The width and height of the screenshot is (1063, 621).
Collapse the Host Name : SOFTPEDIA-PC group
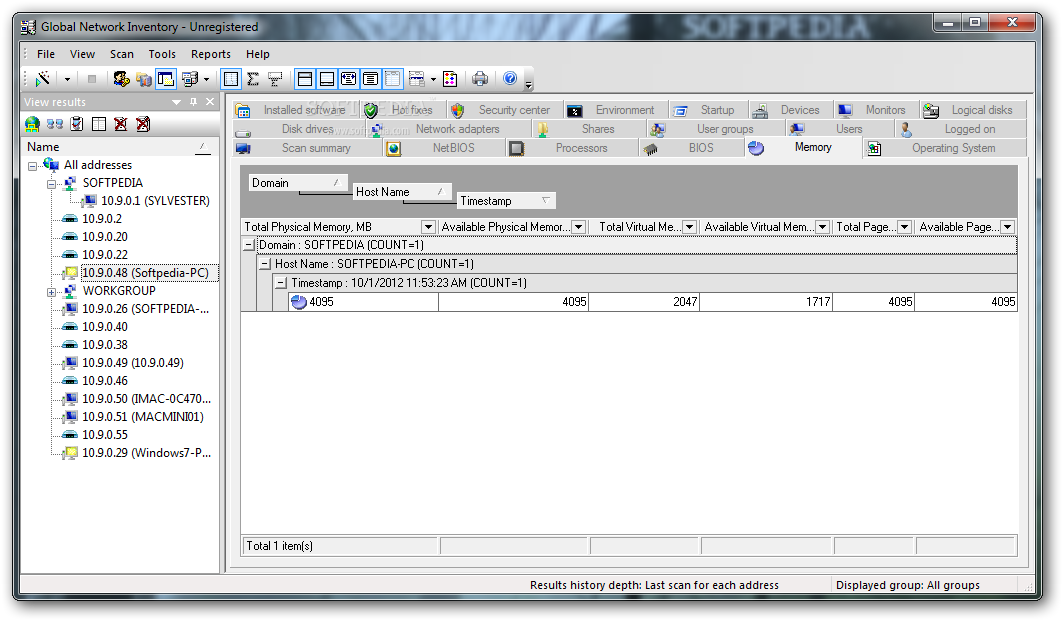click(265, 264)
